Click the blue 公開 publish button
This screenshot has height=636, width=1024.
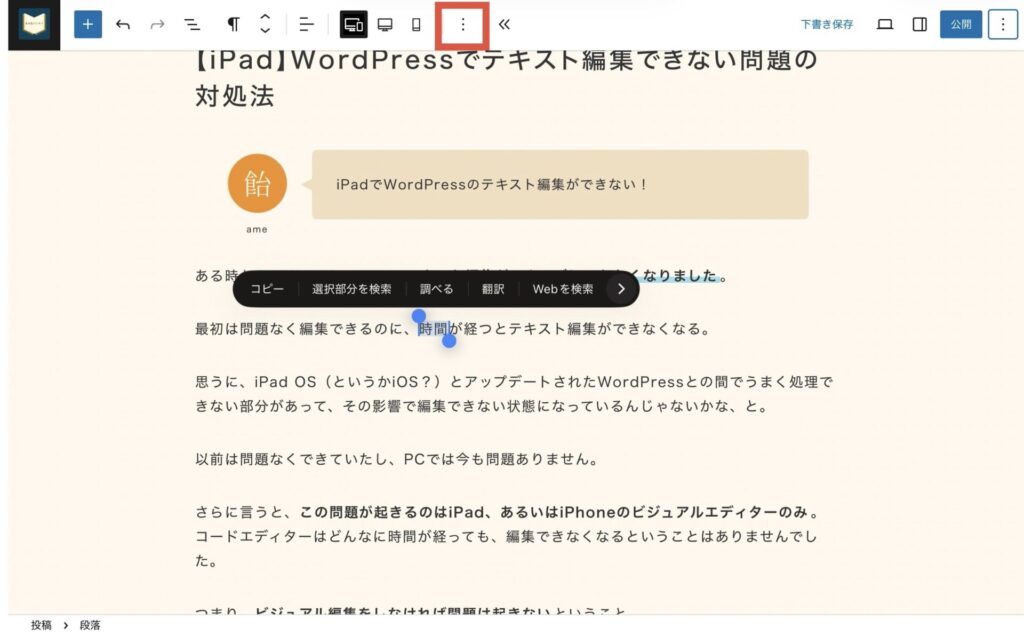pos(961,25)
